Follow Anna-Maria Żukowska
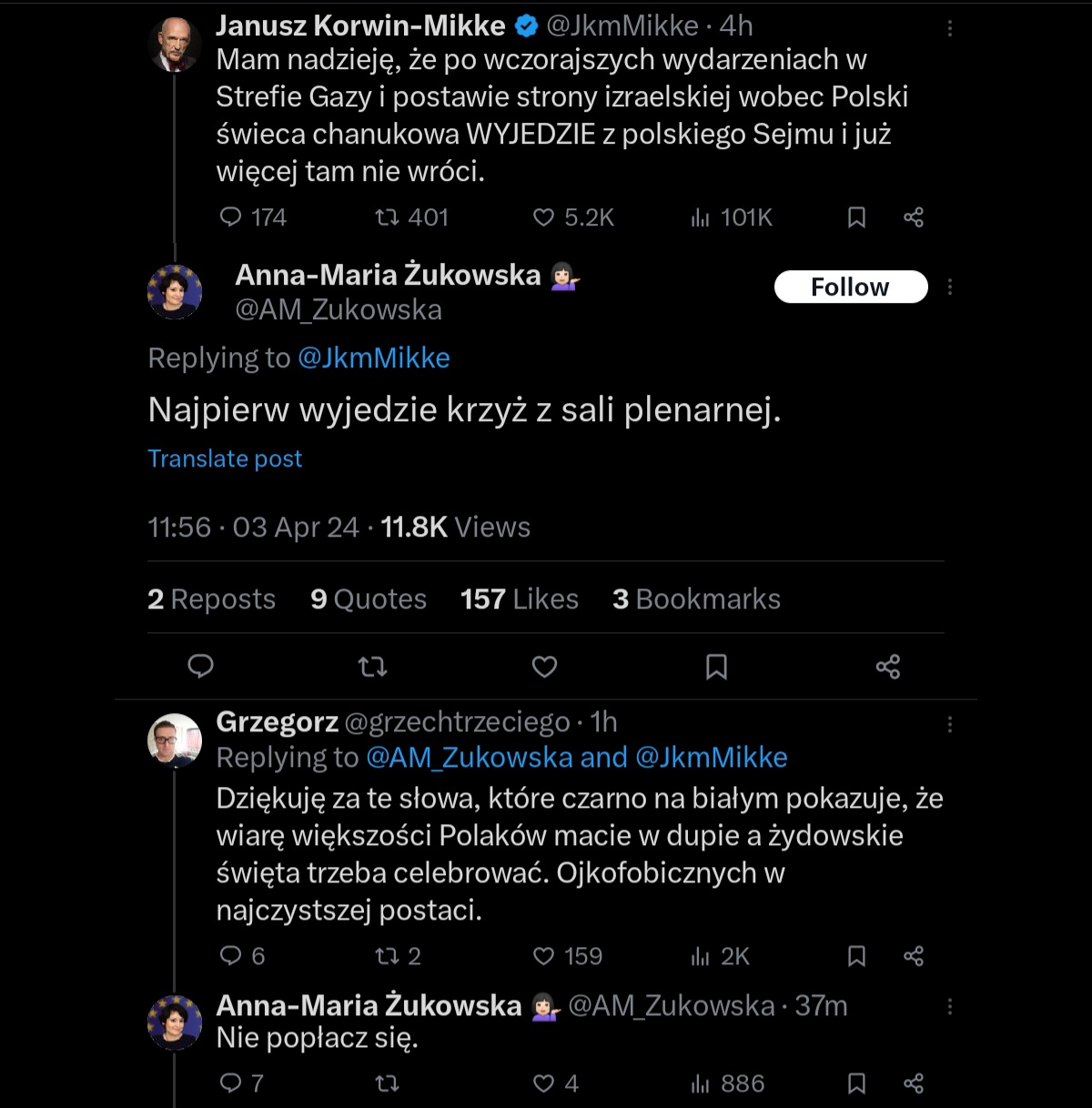 coord(850,287)
